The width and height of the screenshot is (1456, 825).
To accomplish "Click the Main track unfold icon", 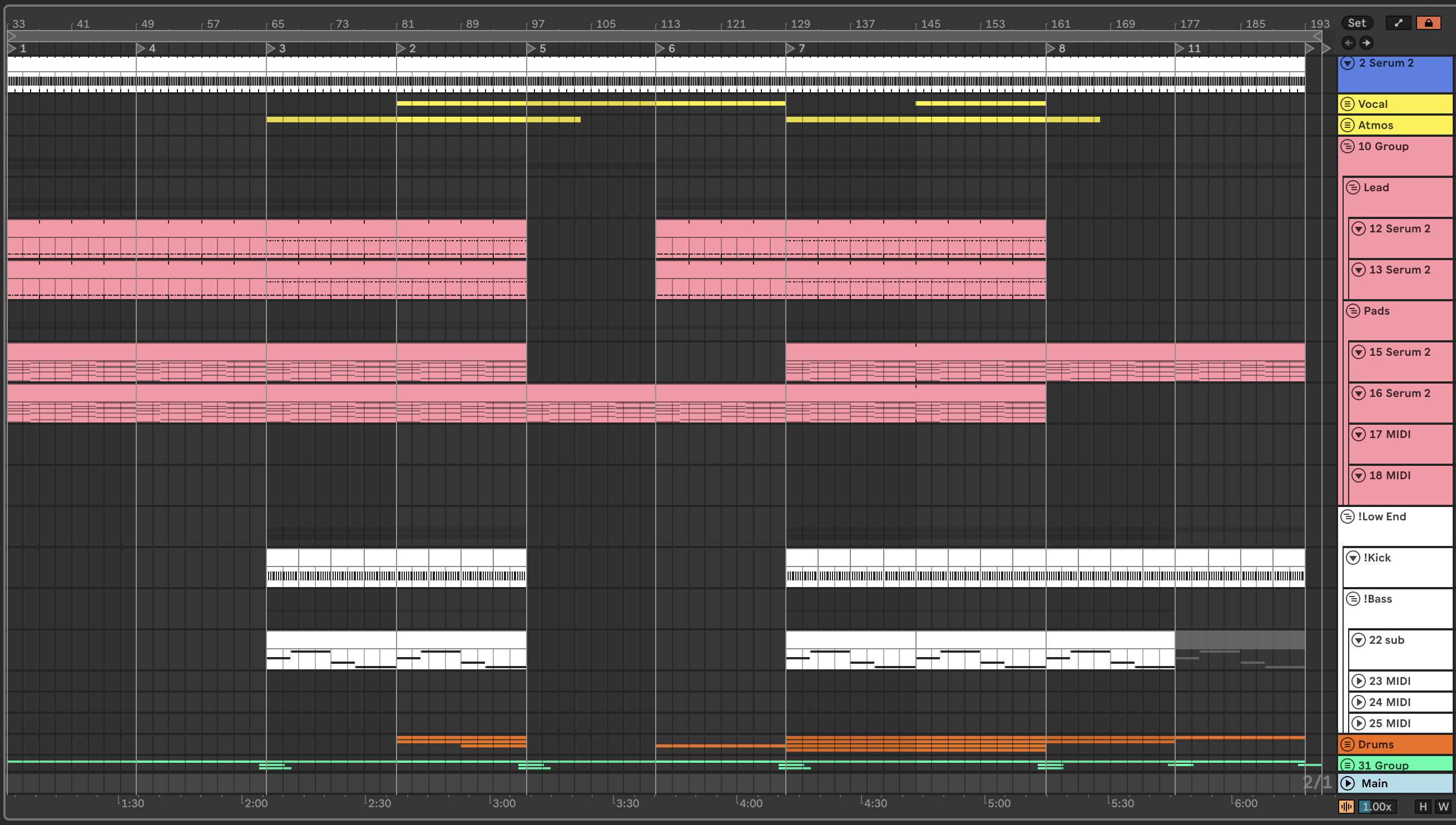I will coord(1348,783).
